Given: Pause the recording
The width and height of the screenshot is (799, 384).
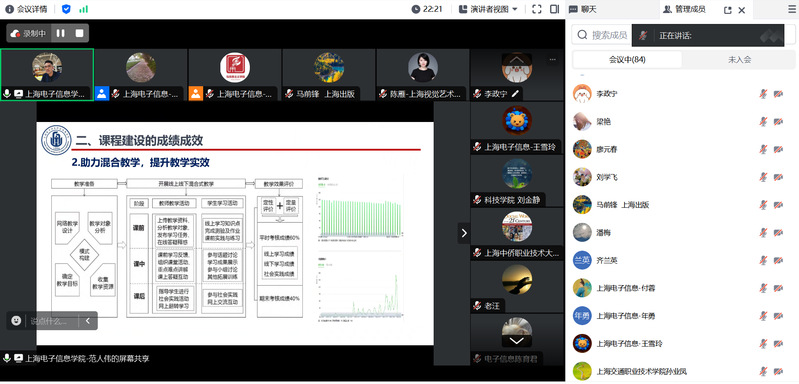Looking at the screenshot, I should (61, 33).
